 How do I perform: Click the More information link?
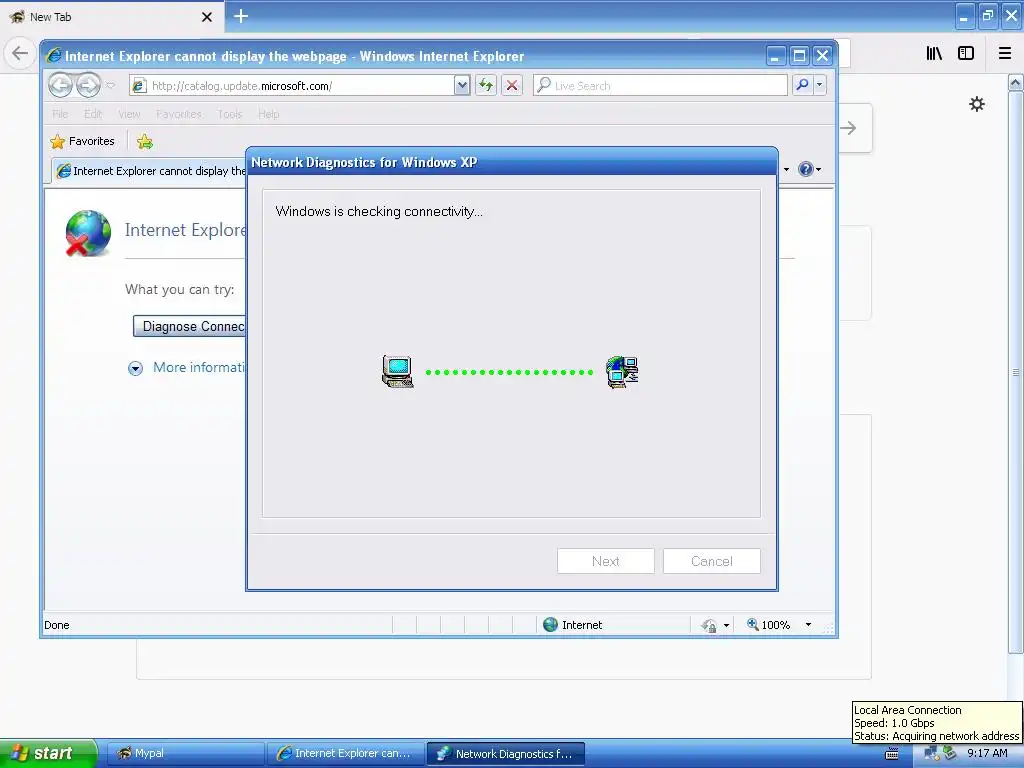[199, 367]
